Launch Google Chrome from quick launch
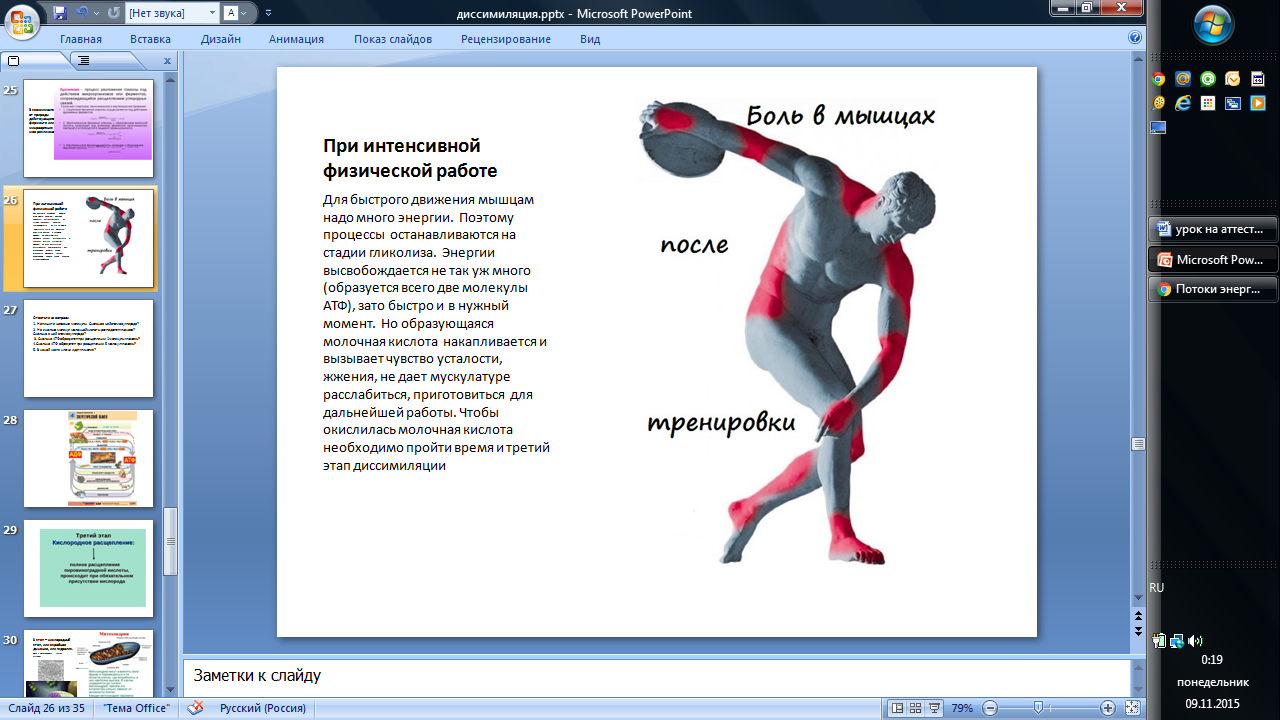The height and width of the screenshot is (720, 1280). (x=1159, y=79)
